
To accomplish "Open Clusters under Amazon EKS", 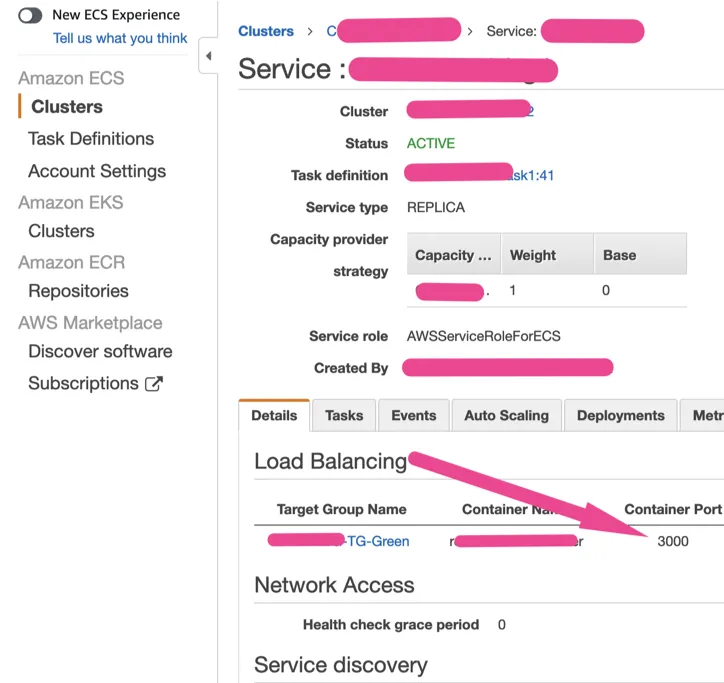I will tap(61, 231).
